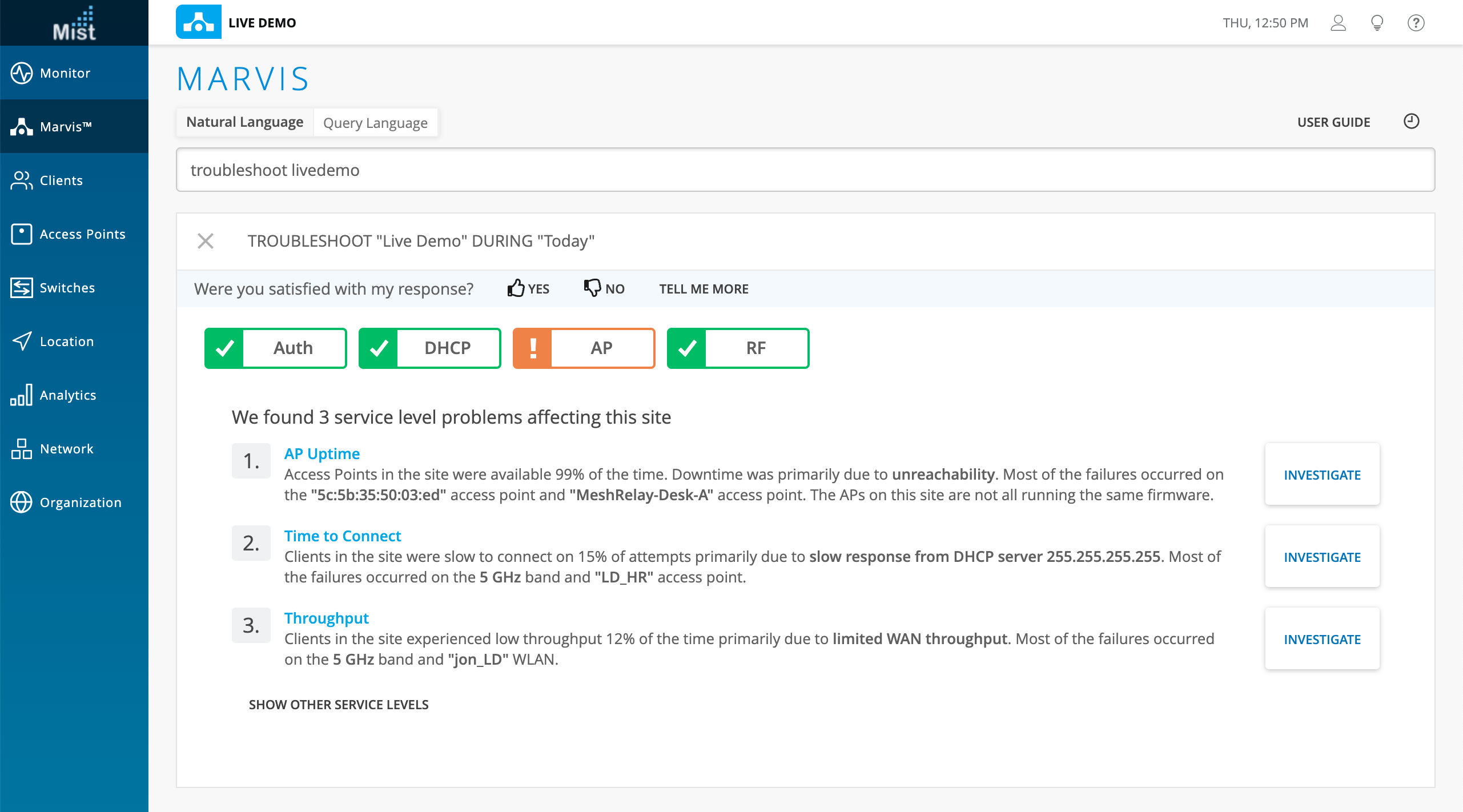Toggle the DHCP status filter
The image size is (1463, 812).
coord(430,348)
